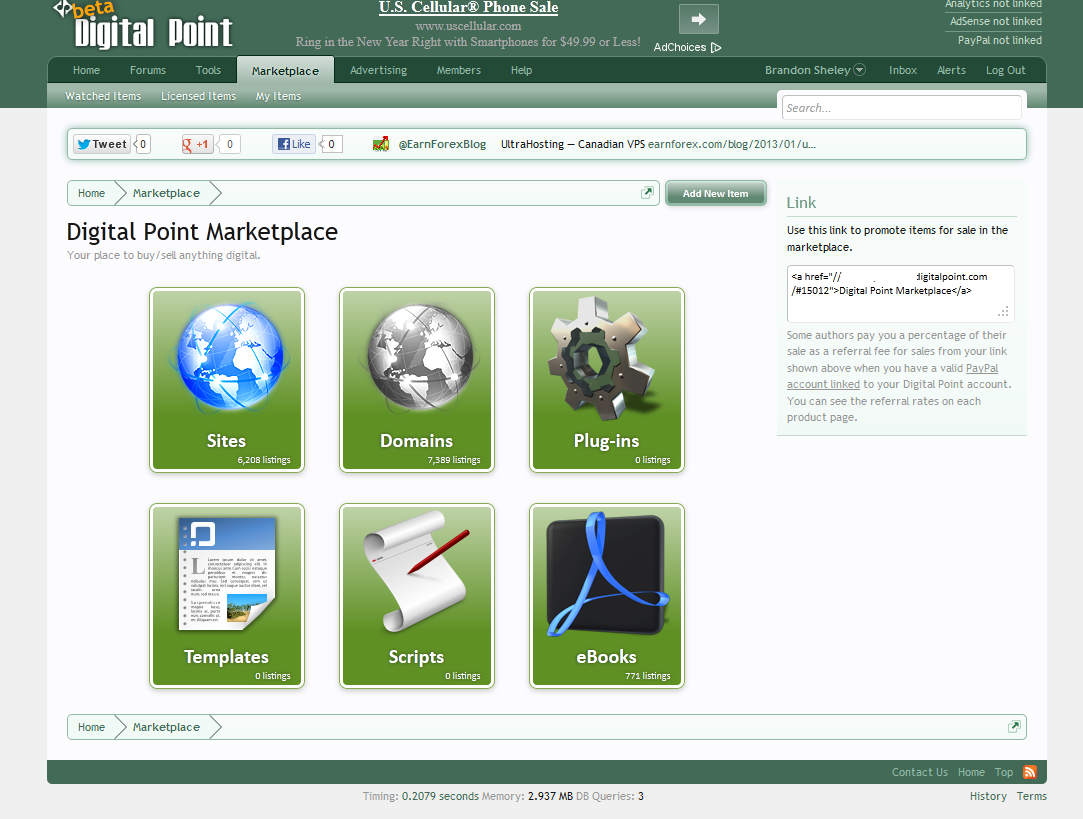Screen dimensions: 1083x819
Task: Click the Google +1 button
Action: [x=197, y=144]
